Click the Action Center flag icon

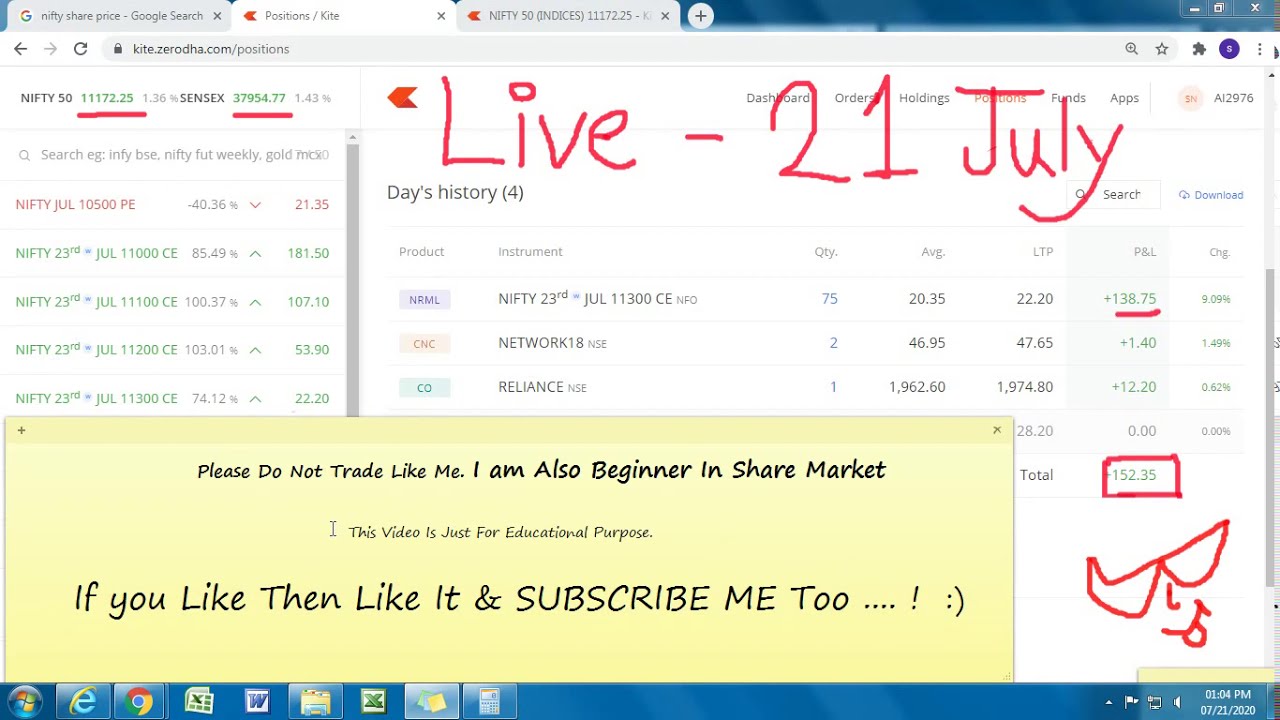point(1131,702)
